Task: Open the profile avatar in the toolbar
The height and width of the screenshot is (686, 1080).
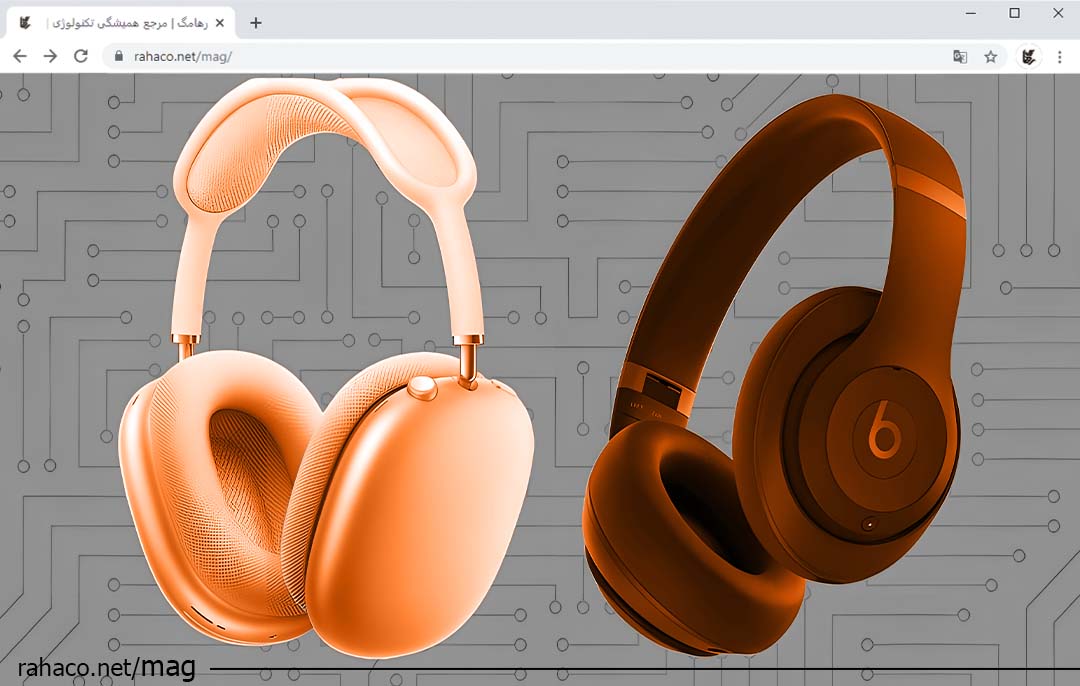Action: tap(1028, 57)
